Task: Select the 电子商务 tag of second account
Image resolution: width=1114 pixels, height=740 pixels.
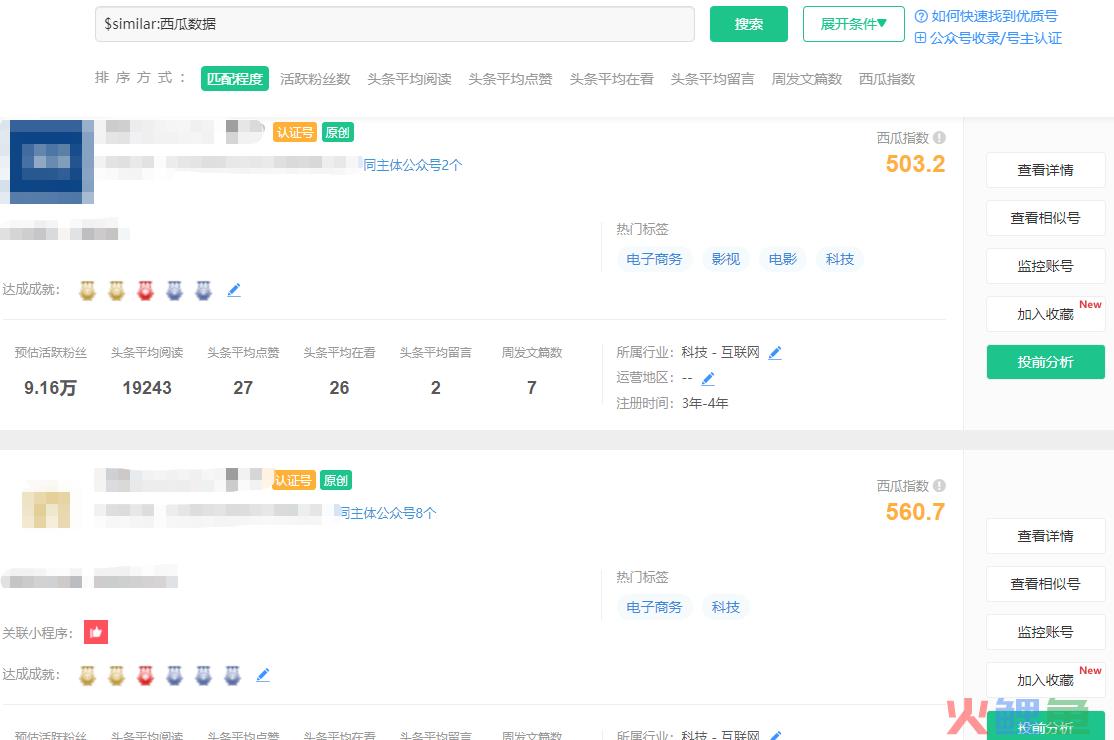Action: pyautogui.click(x=654, y=607)
